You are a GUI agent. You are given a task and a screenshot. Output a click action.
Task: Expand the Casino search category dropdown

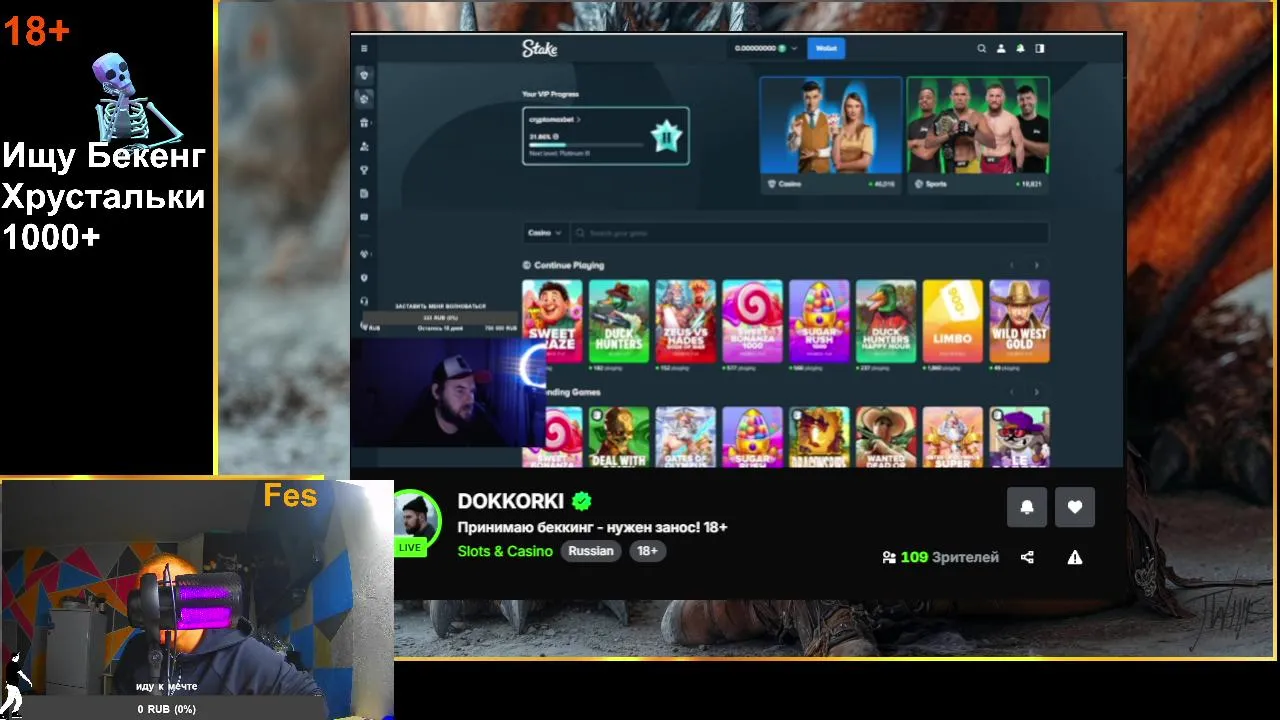click(545, 233)
